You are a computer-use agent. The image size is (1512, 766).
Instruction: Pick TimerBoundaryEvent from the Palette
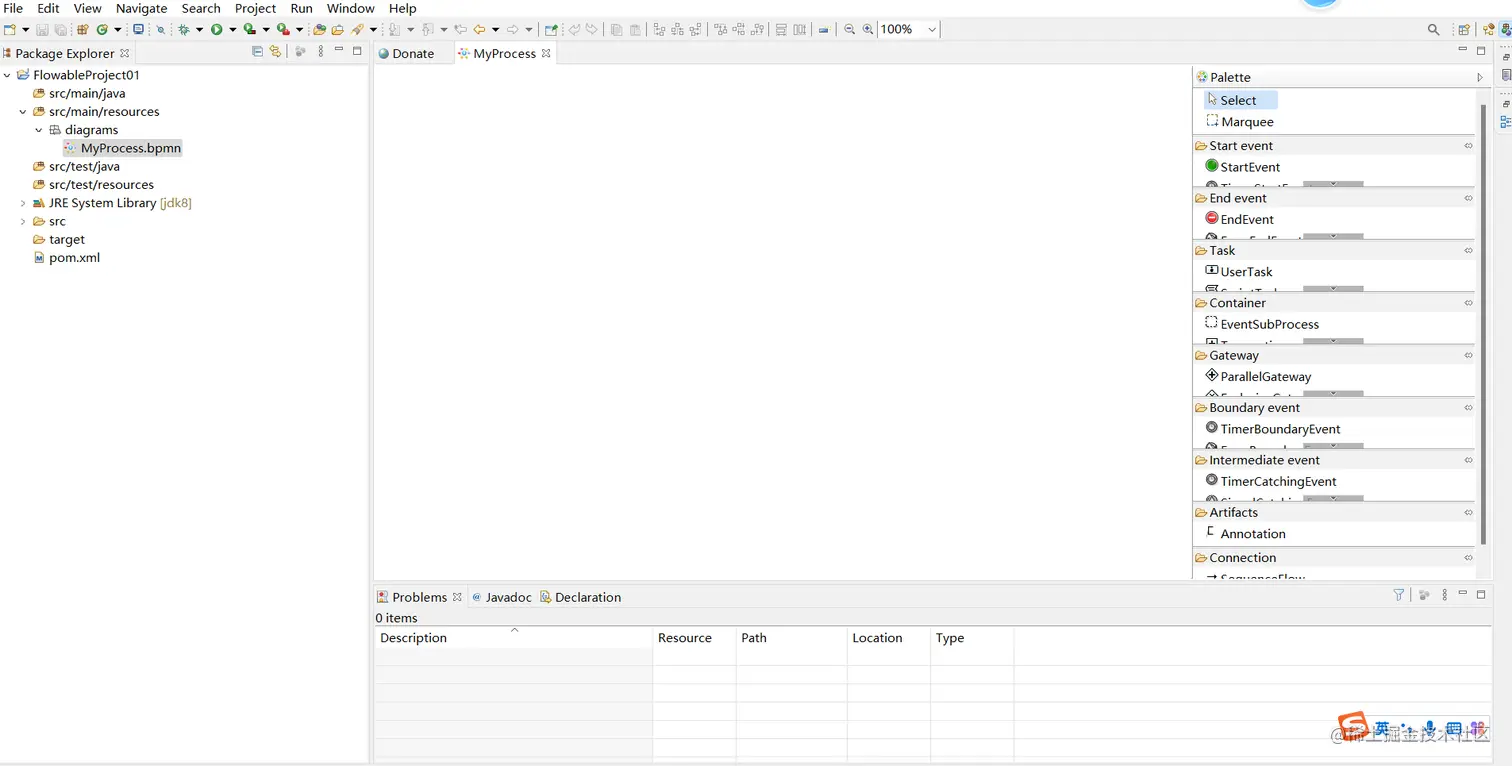pyautogui.click(x=1273, y=429)
